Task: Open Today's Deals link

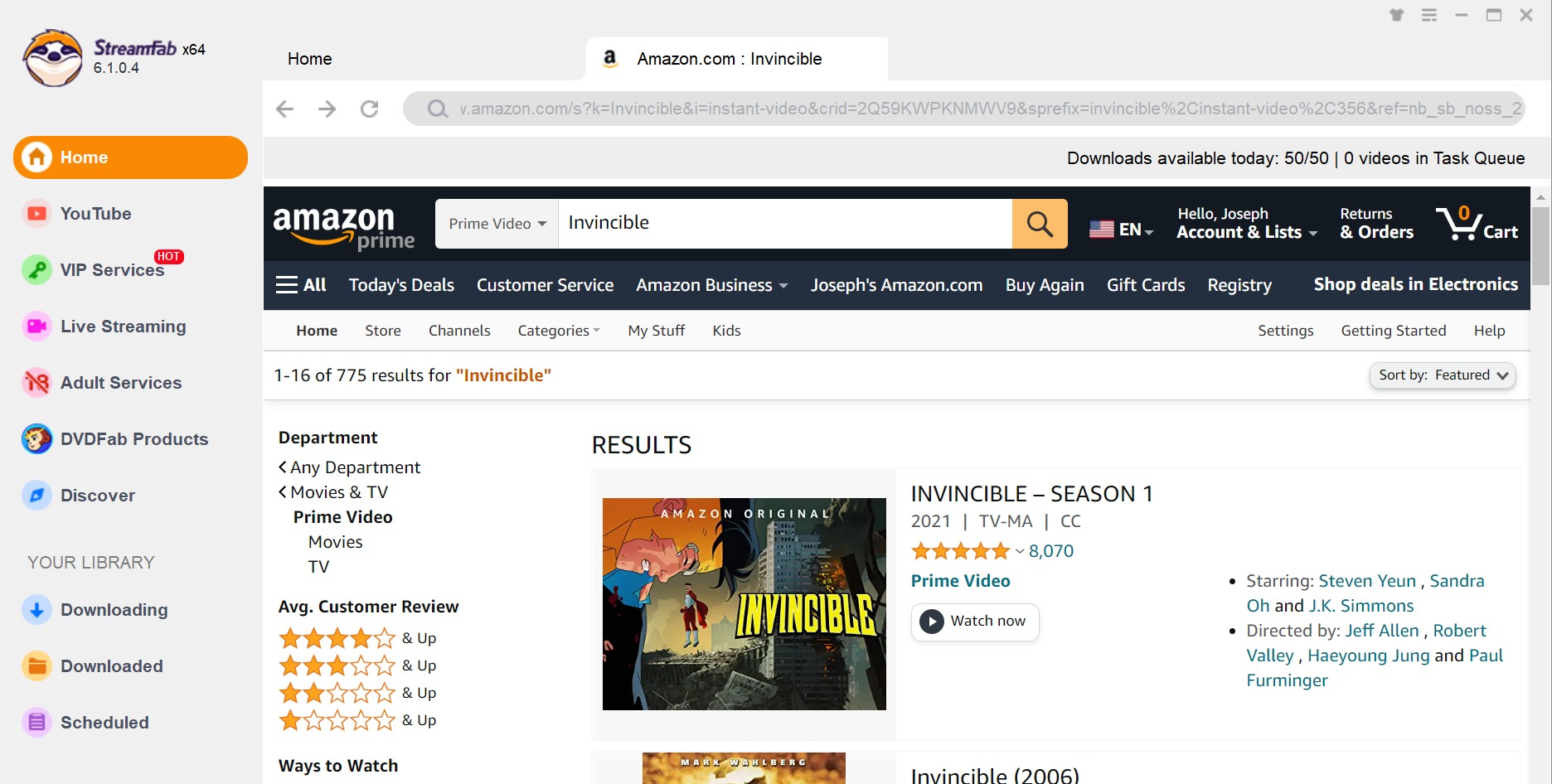Action: (401, 285)
